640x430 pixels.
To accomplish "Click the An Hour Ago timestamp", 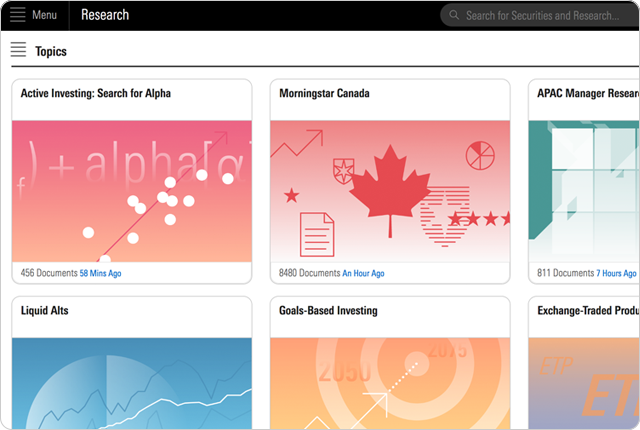I will [363, 273].
